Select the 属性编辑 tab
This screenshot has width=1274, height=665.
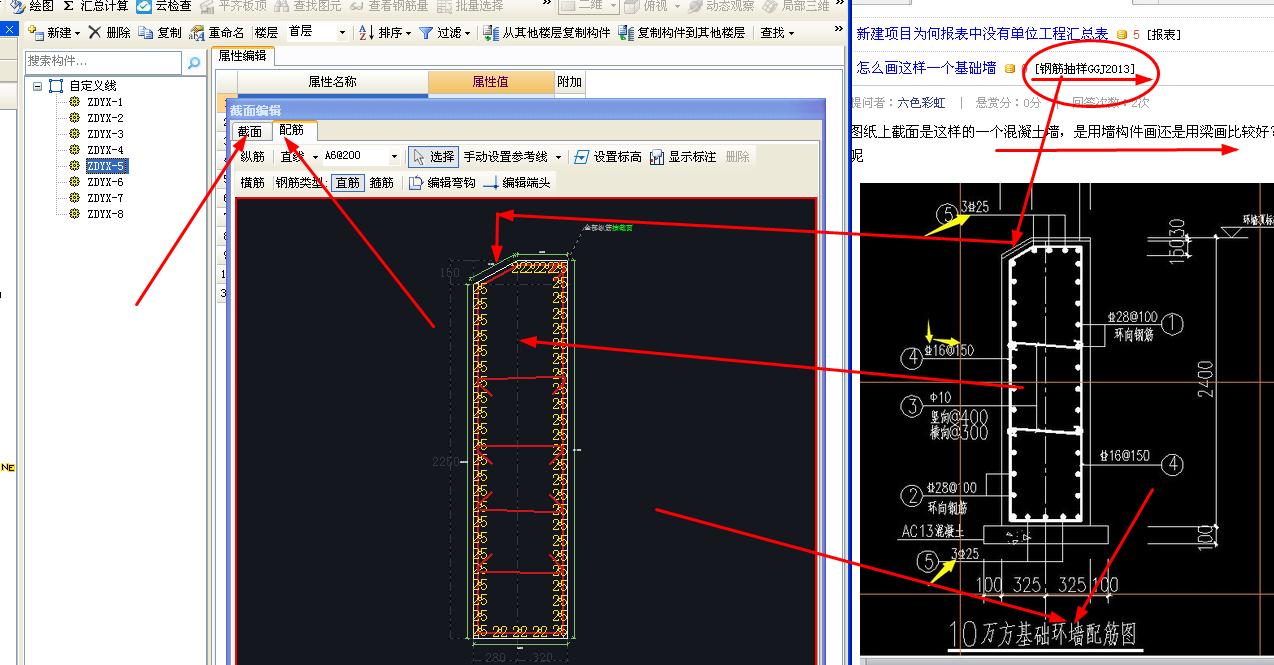click(x=242, y=56)
